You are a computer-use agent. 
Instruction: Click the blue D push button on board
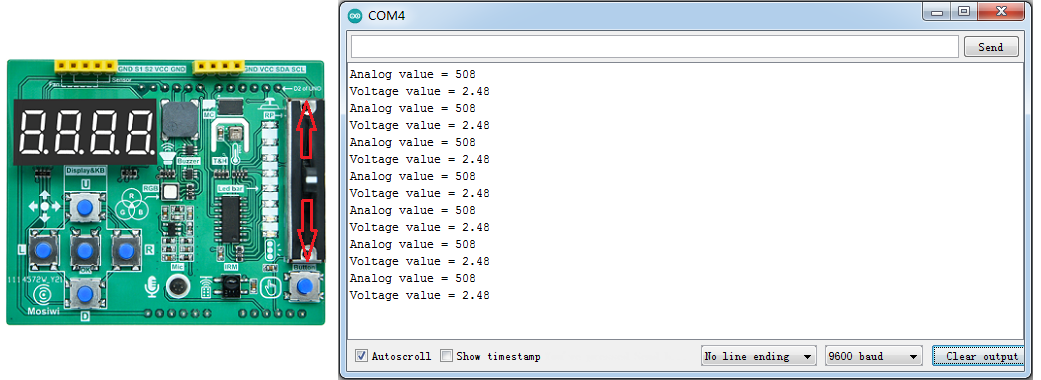click(x=85, y=292)
